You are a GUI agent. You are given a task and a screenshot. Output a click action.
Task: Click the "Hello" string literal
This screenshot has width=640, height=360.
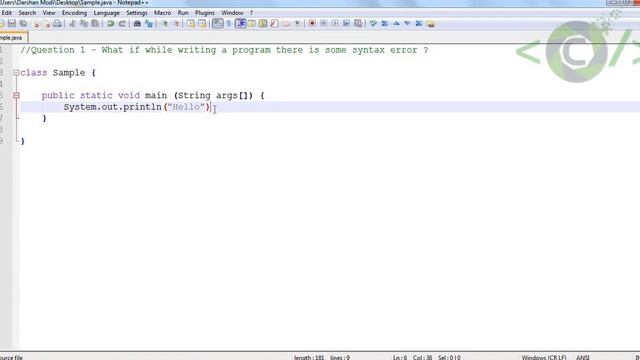coord(186,107)
